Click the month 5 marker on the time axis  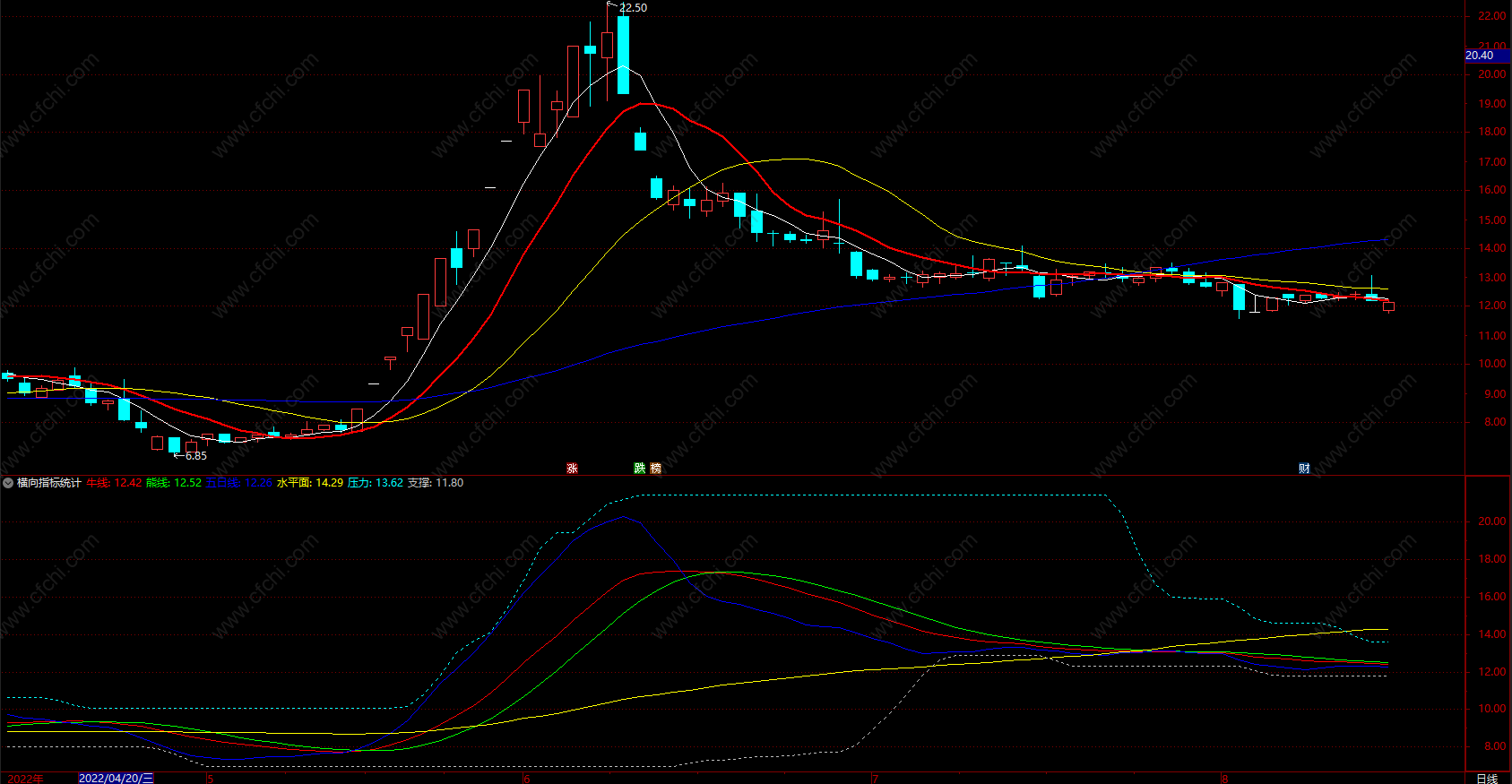coord(210,779)
